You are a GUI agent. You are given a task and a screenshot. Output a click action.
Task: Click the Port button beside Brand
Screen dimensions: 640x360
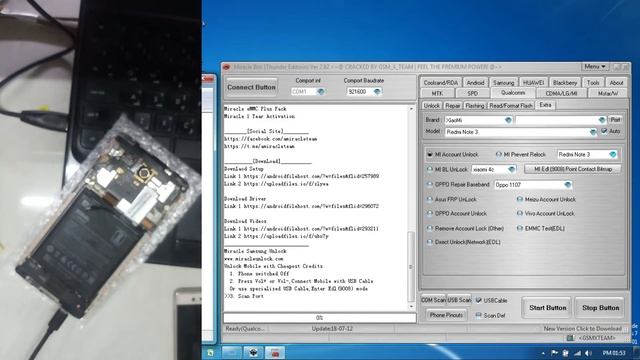(x=616, y=120)
